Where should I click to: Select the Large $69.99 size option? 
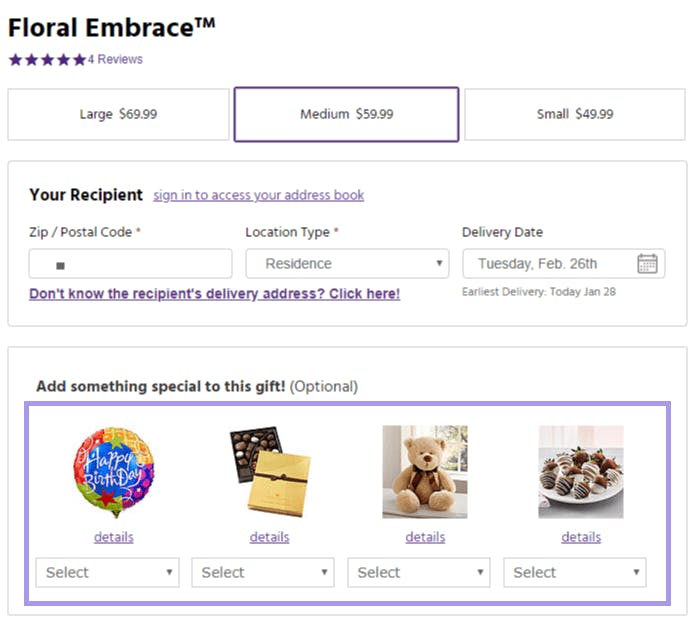point(118,114)
